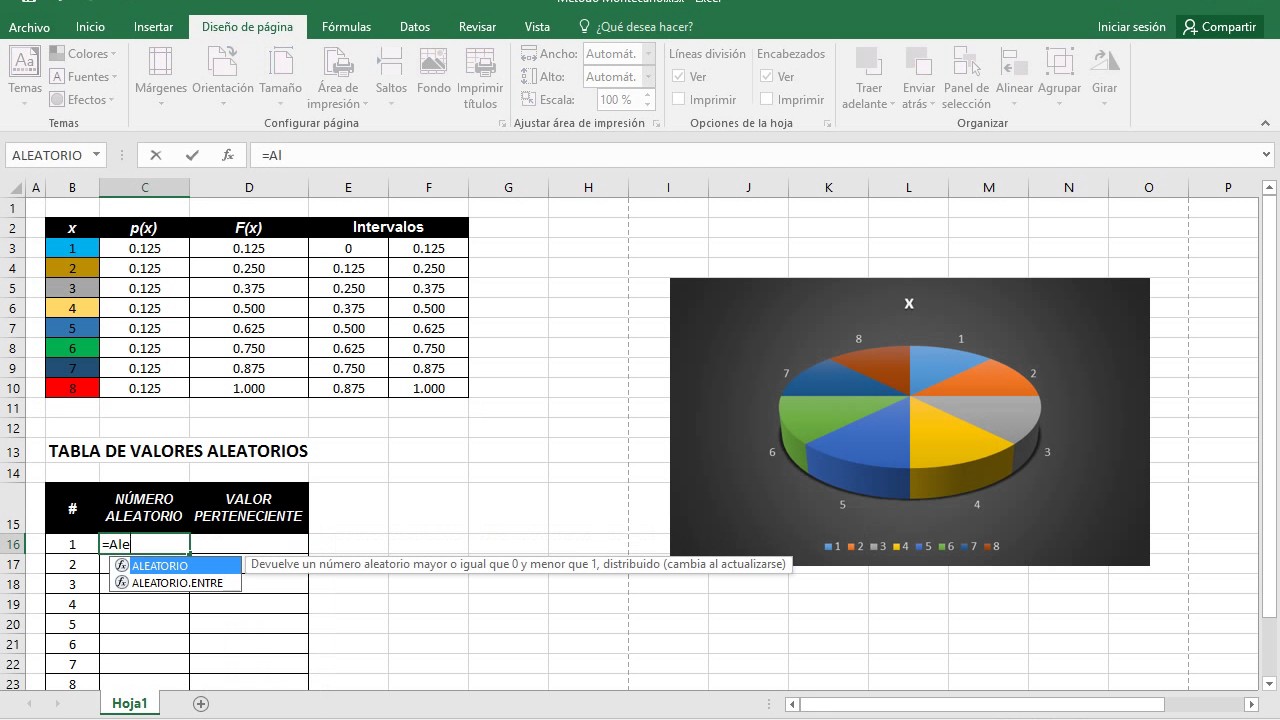The image size is (1280, 720).
Task: Open the Fuentes theme fonts dropdown
Action: 84,77
